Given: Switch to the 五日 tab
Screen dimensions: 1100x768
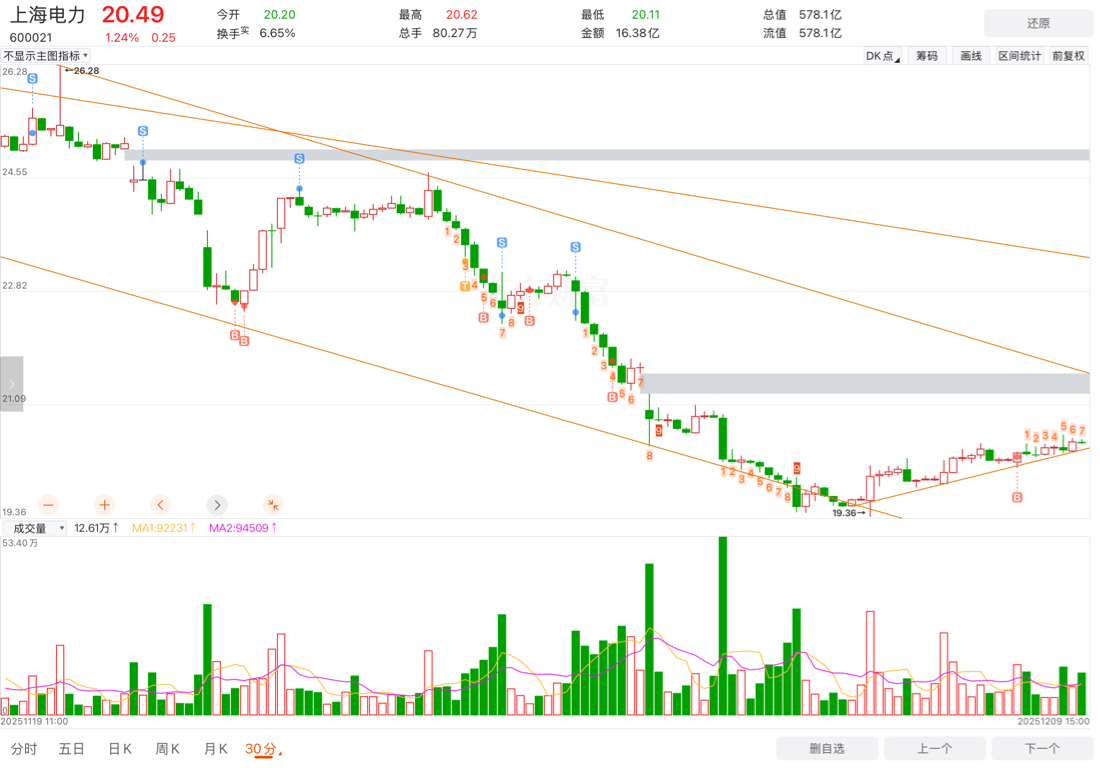Looking at the screenshot, I should click(x=72, y=749).
